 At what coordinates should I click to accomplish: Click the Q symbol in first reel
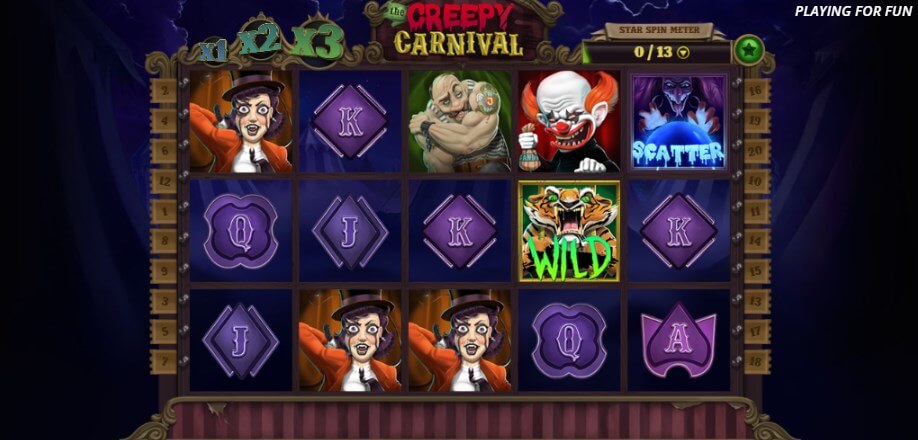click(240, 231)
